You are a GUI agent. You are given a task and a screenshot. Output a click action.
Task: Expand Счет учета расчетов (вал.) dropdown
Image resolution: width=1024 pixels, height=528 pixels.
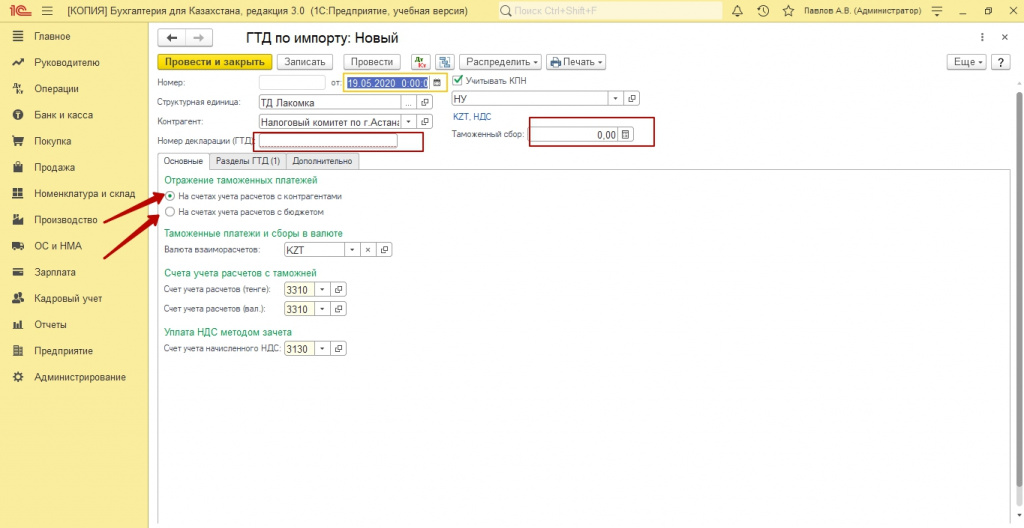[x=323, y=308]
